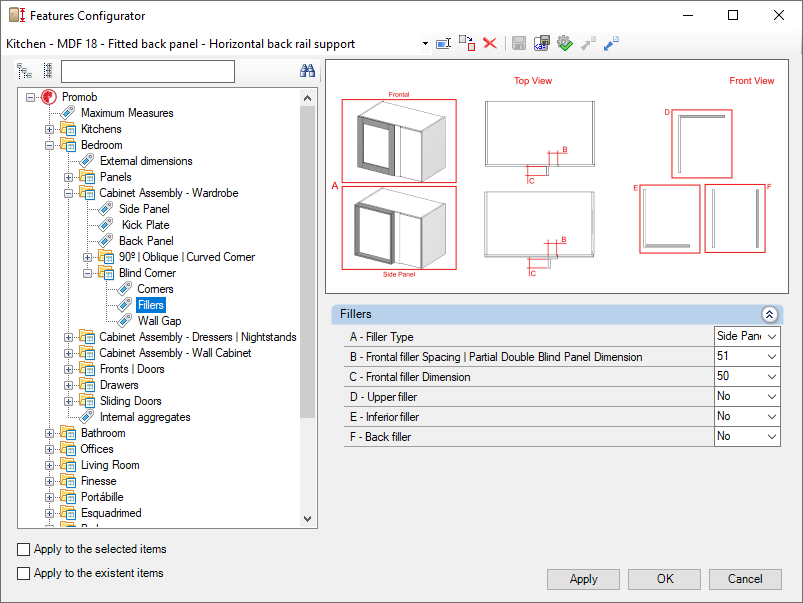Click the tree scrollbar down arrow
803x603 pixels.
coord(307,518)
